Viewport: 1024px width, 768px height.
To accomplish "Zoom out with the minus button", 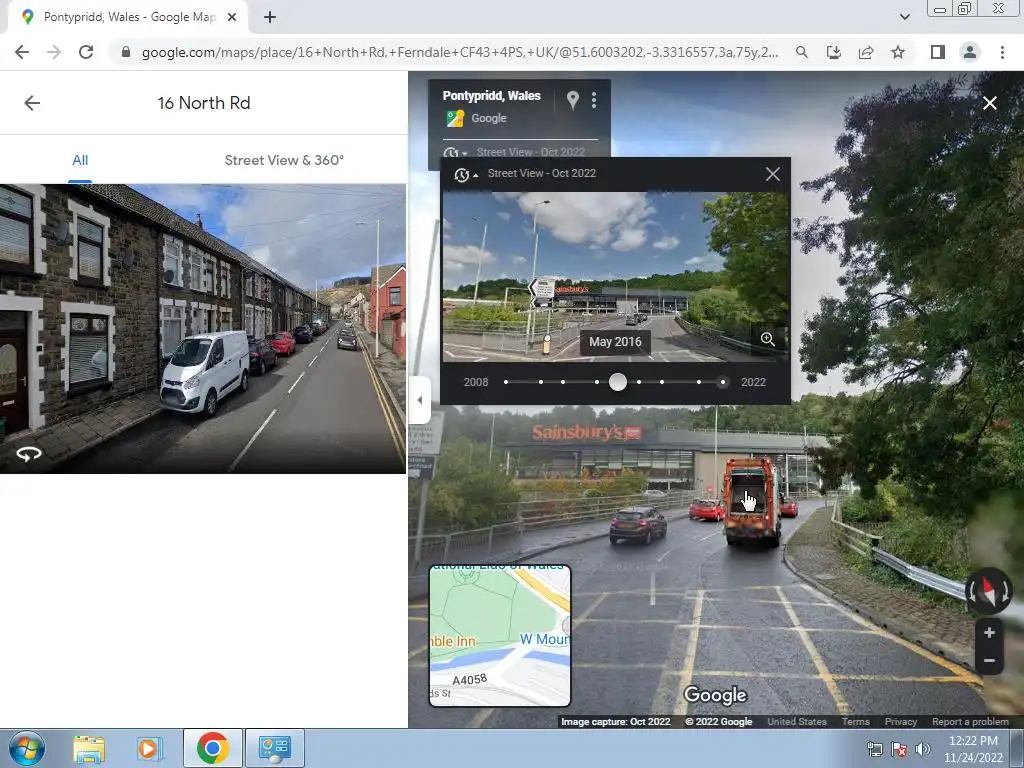I will coord(989,660).
